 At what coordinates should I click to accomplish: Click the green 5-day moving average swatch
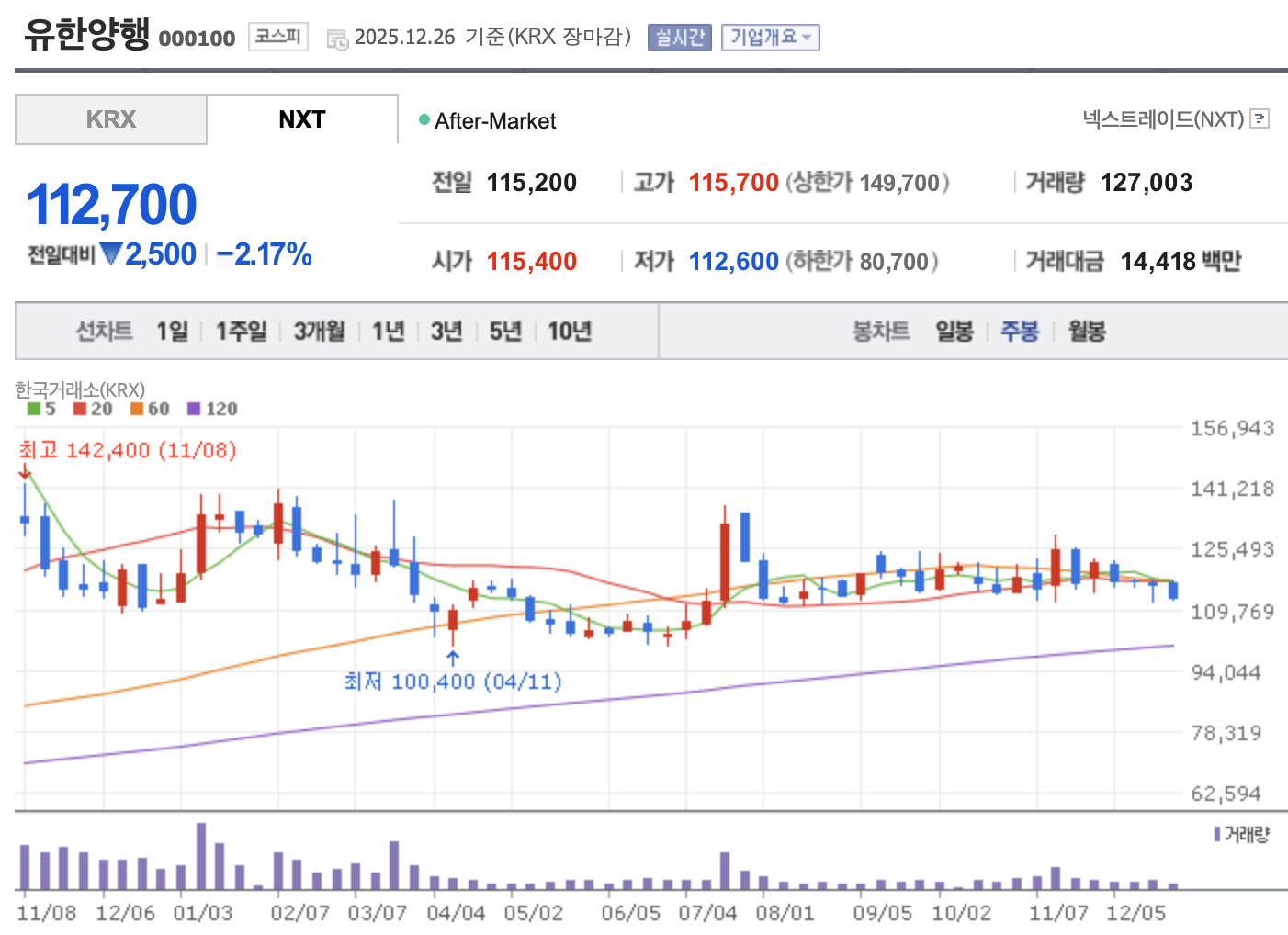pyautogui.click(x=34, y=409)
